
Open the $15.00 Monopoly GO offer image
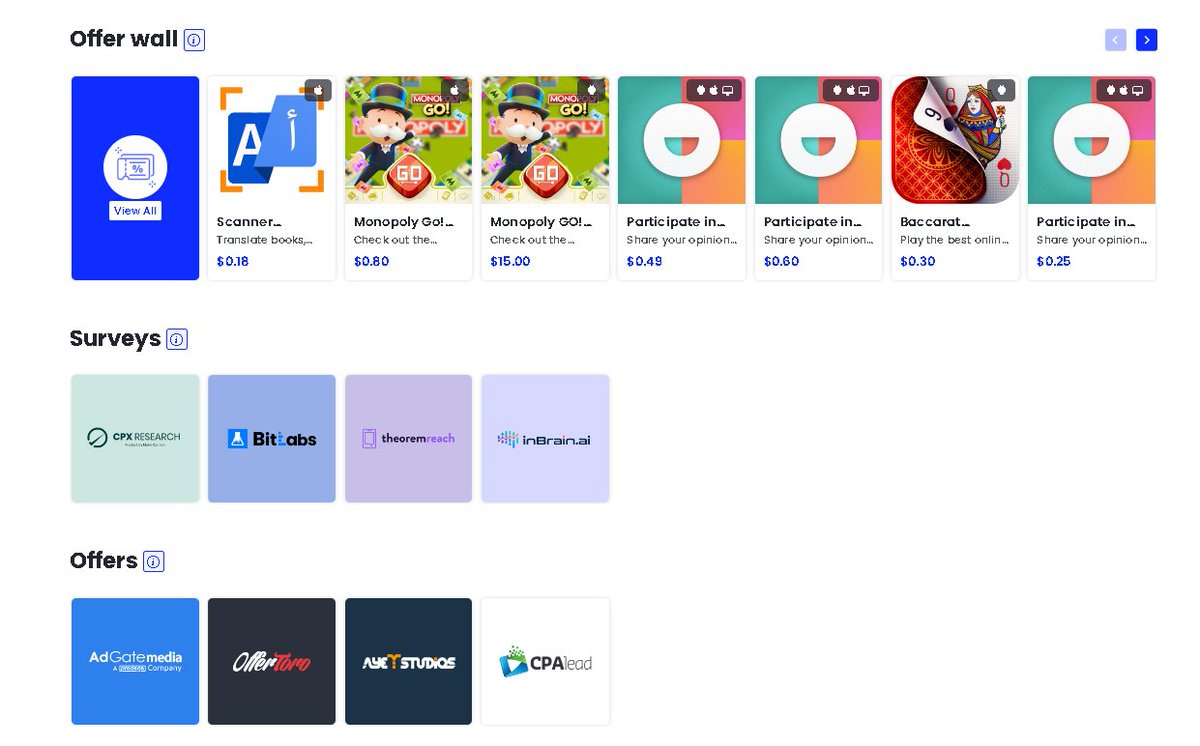(545, 140)
